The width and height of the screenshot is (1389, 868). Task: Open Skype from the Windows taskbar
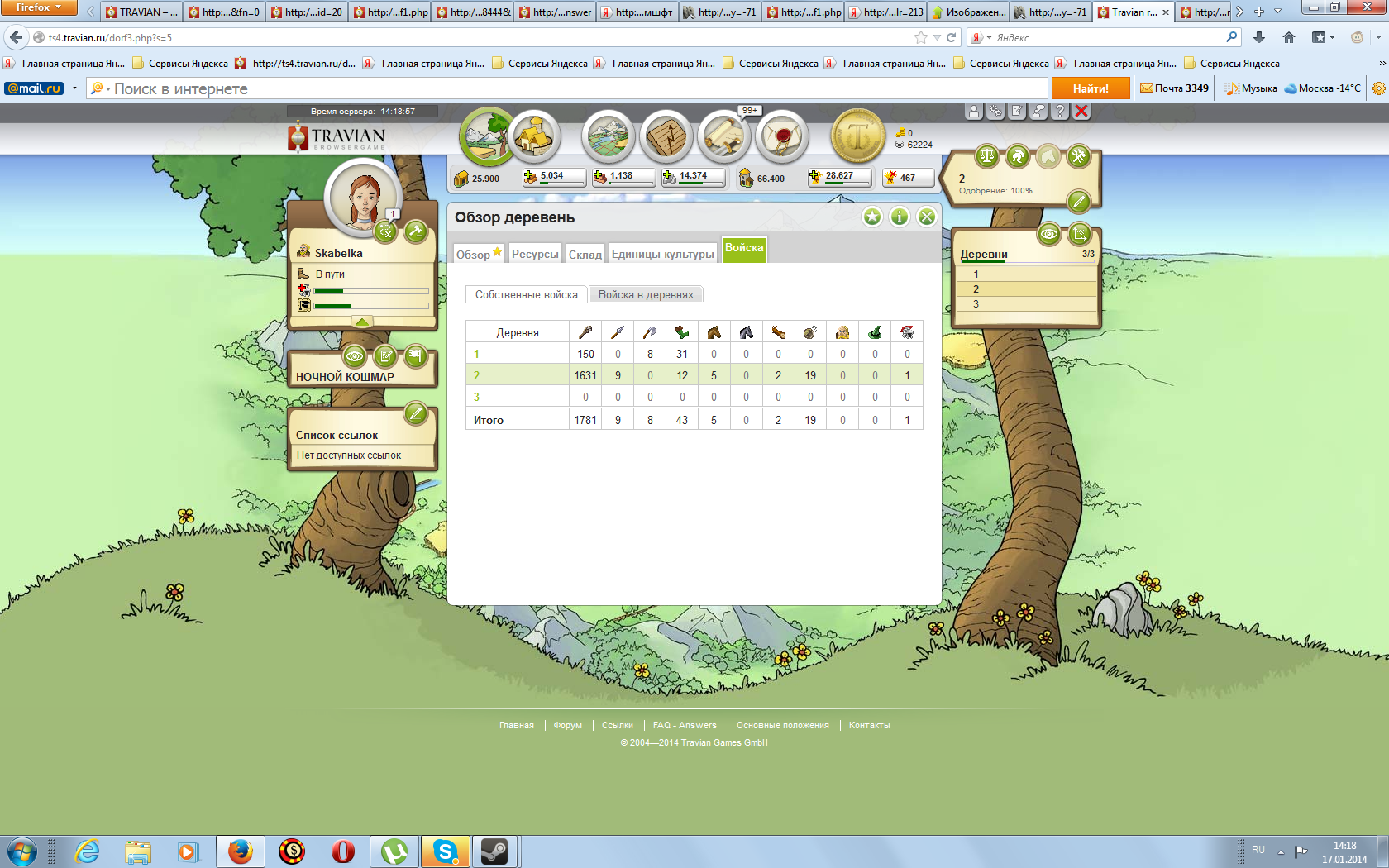[x=446, y=851]
